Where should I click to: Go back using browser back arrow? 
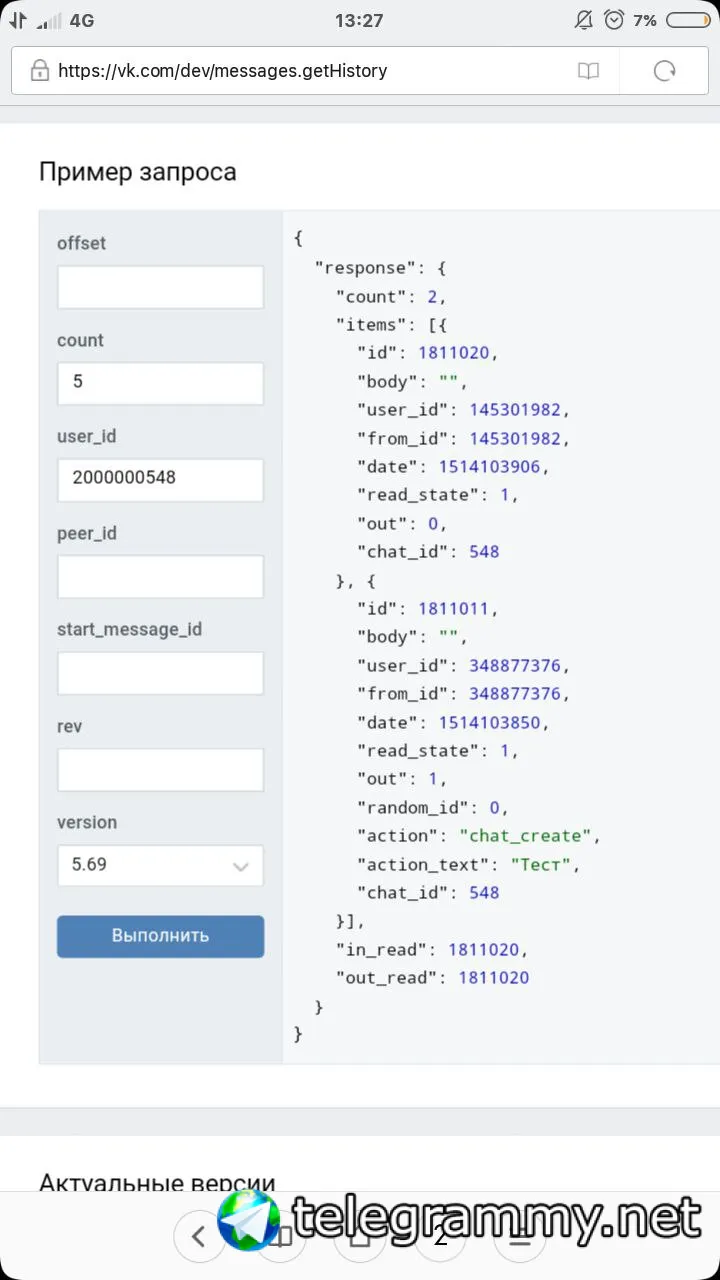[198, 1237]
